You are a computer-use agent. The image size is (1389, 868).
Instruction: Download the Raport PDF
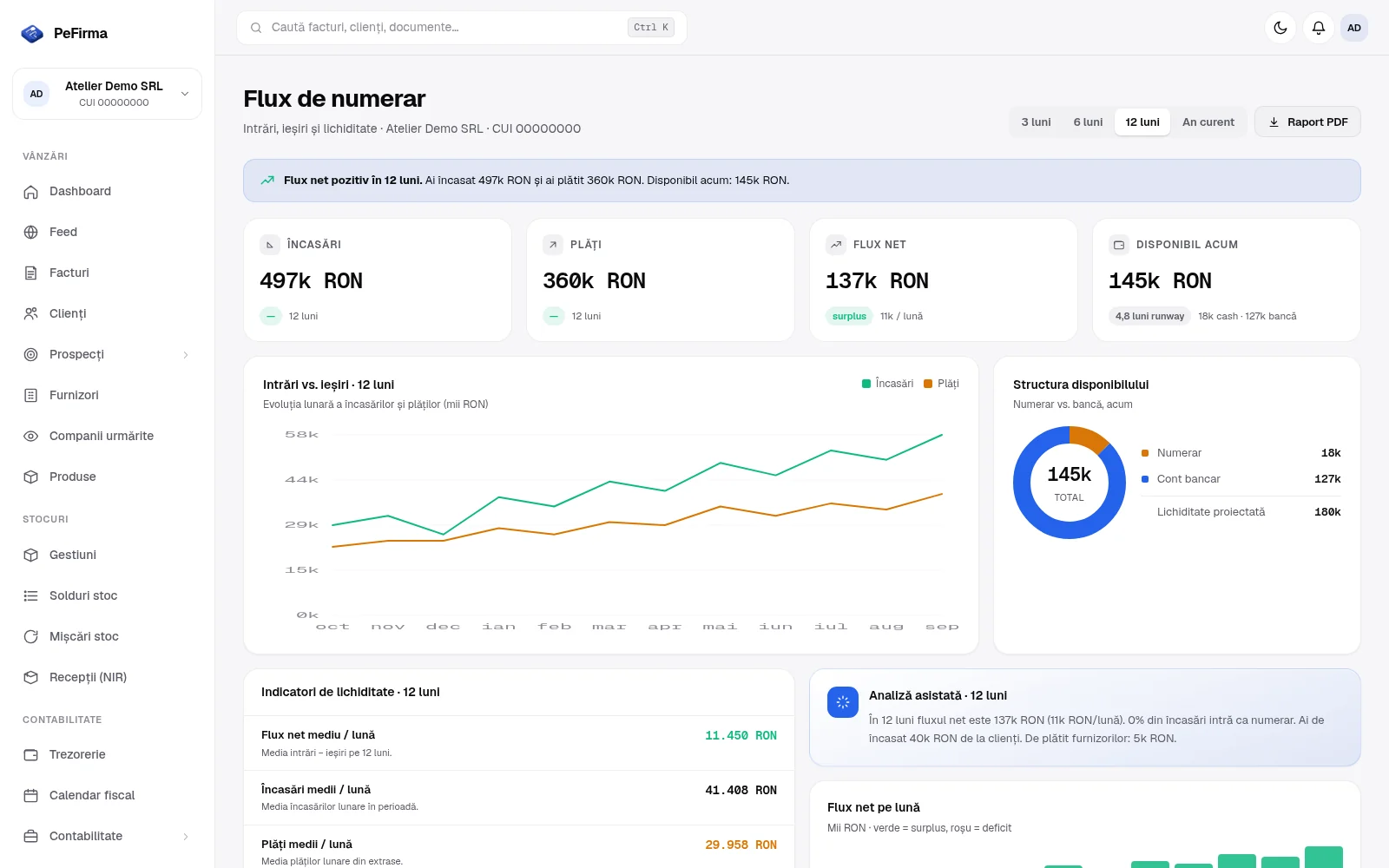pos(1307,122)
